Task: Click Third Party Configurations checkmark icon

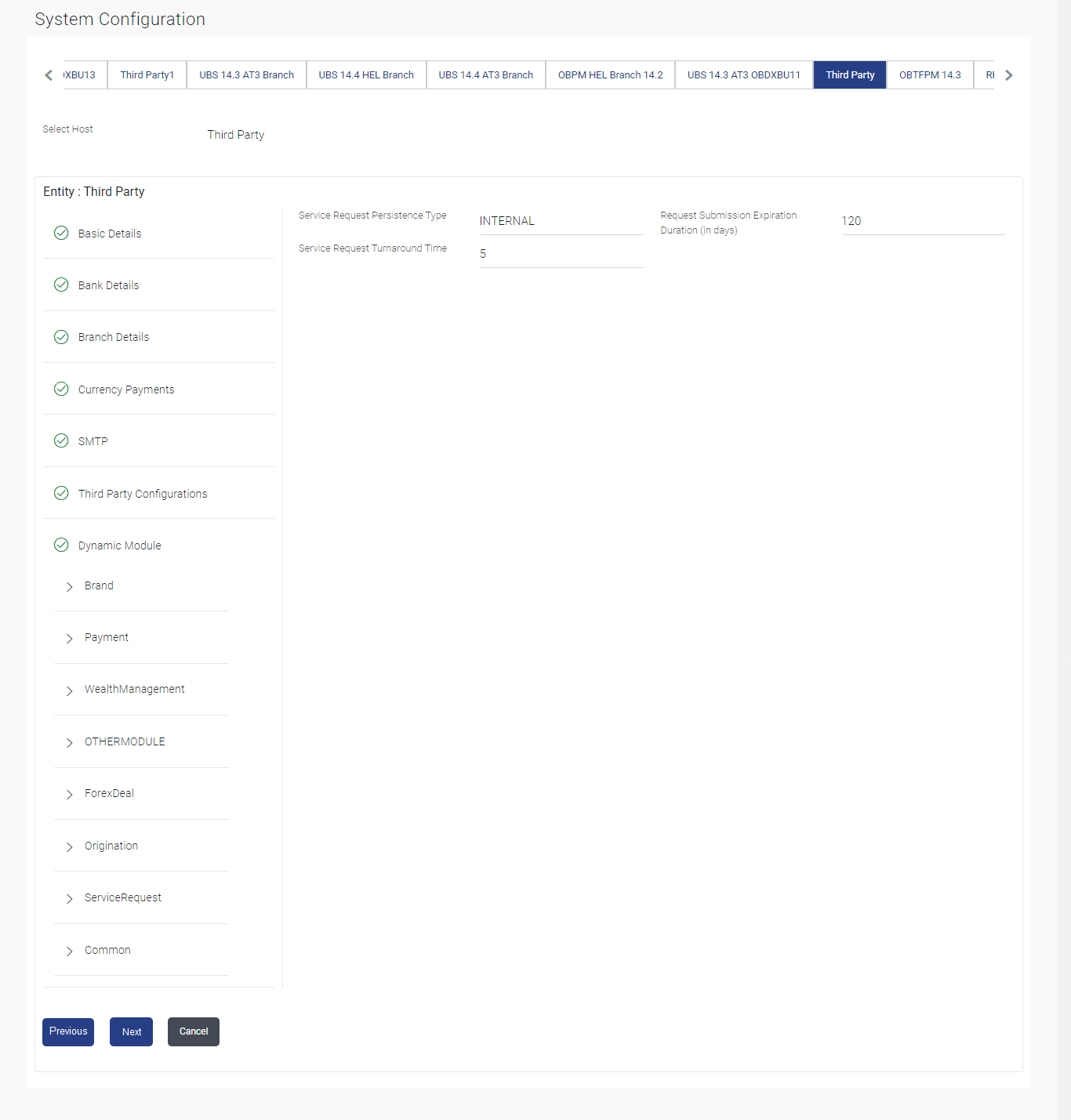Action: pos(61,493)
